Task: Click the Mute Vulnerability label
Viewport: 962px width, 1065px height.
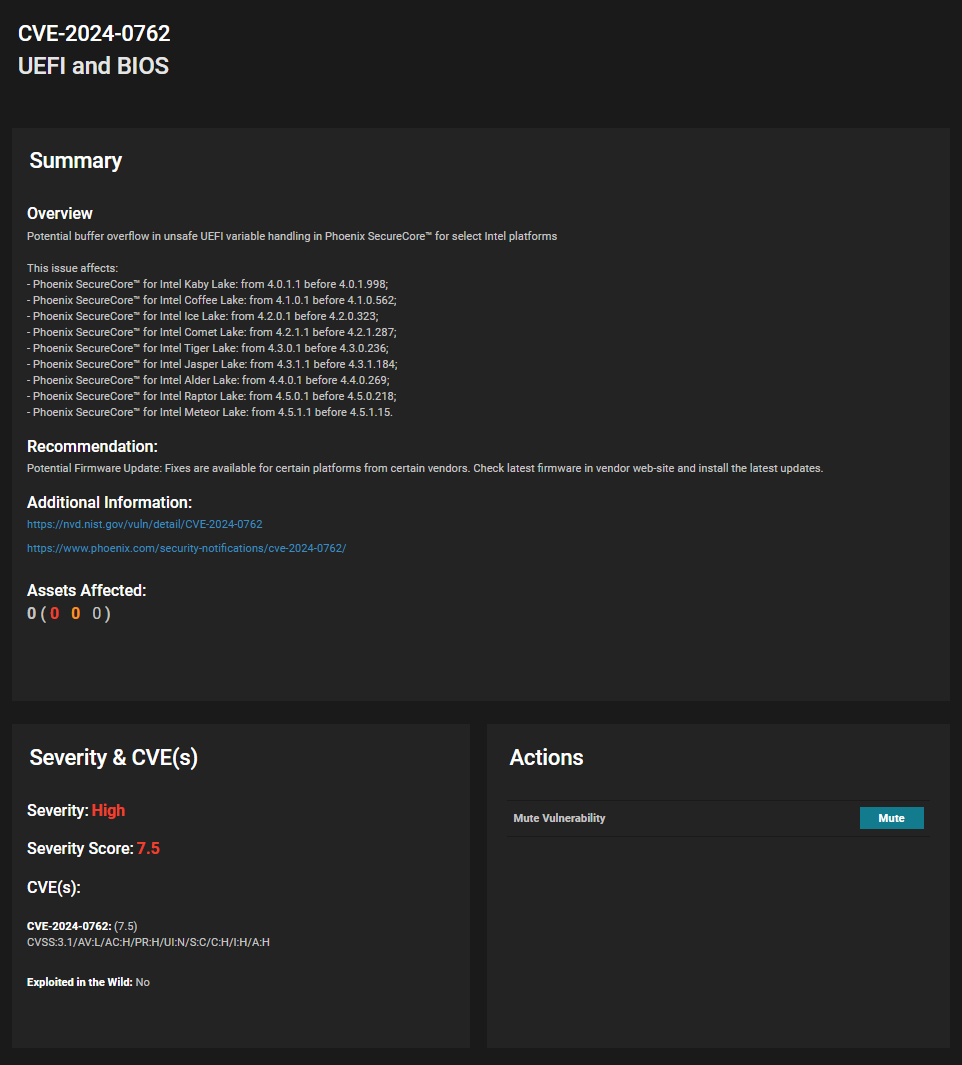Action: tap(559, 818)
